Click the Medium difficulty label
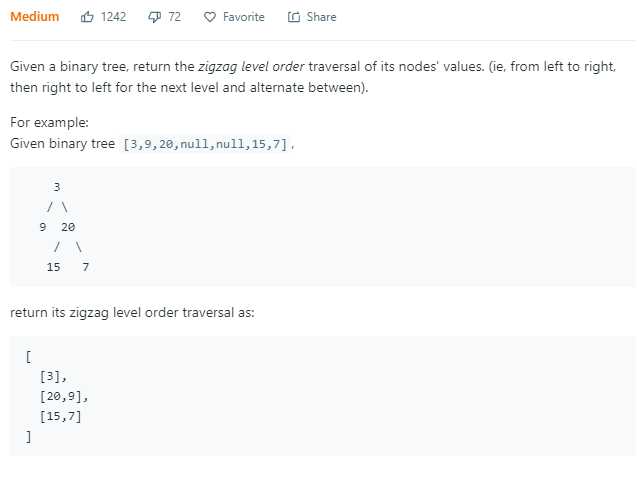 [x=35, y=17]
